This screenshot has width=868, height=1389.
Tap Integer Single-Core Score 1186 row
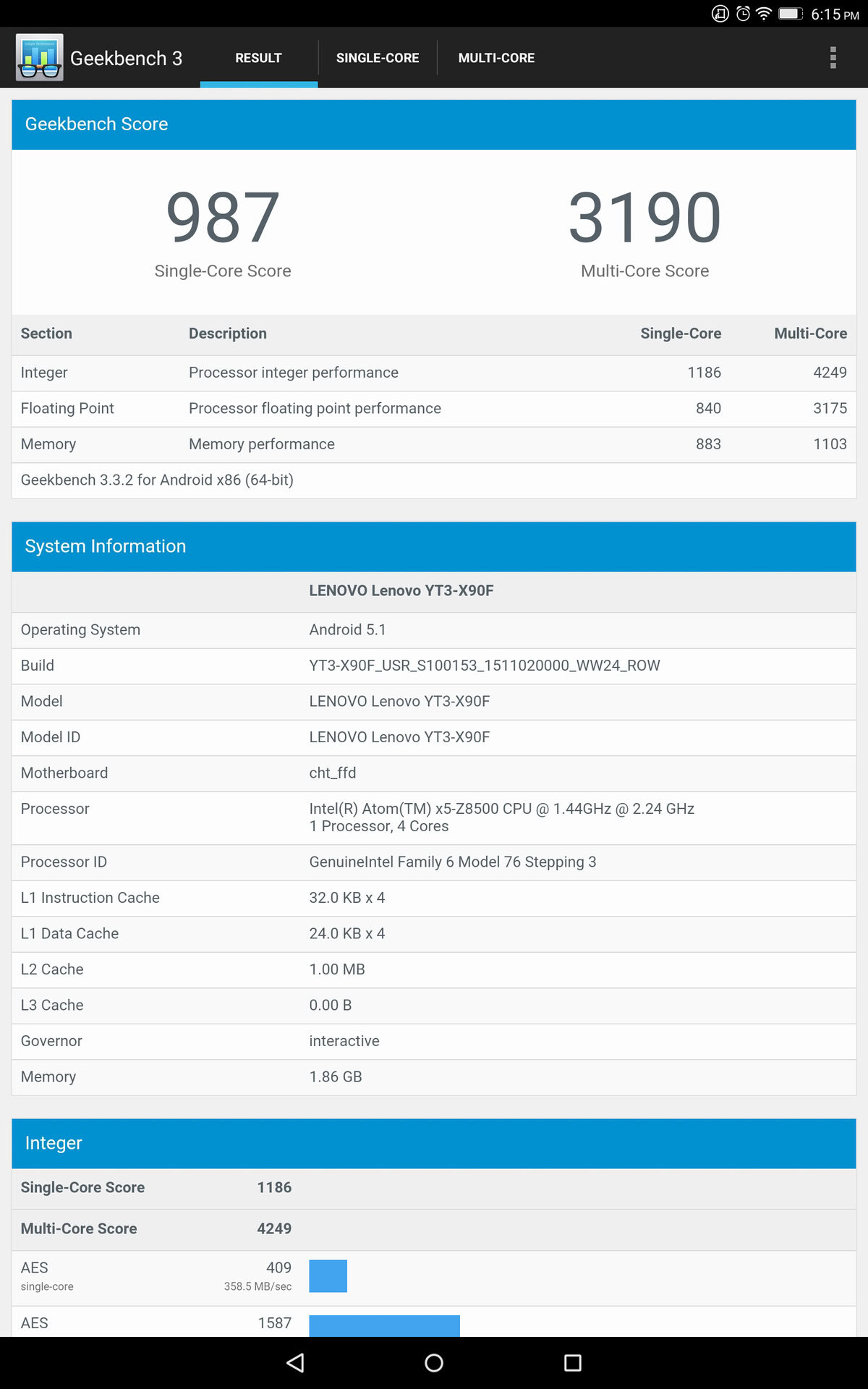click(434, 1188)
